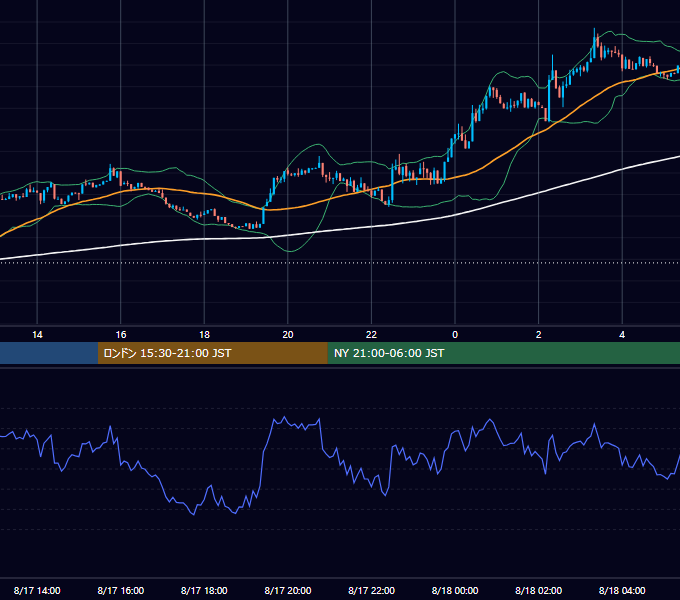Click the London 15:30-21:00 JST session band
Screen dimensions: 680x600
212,353
